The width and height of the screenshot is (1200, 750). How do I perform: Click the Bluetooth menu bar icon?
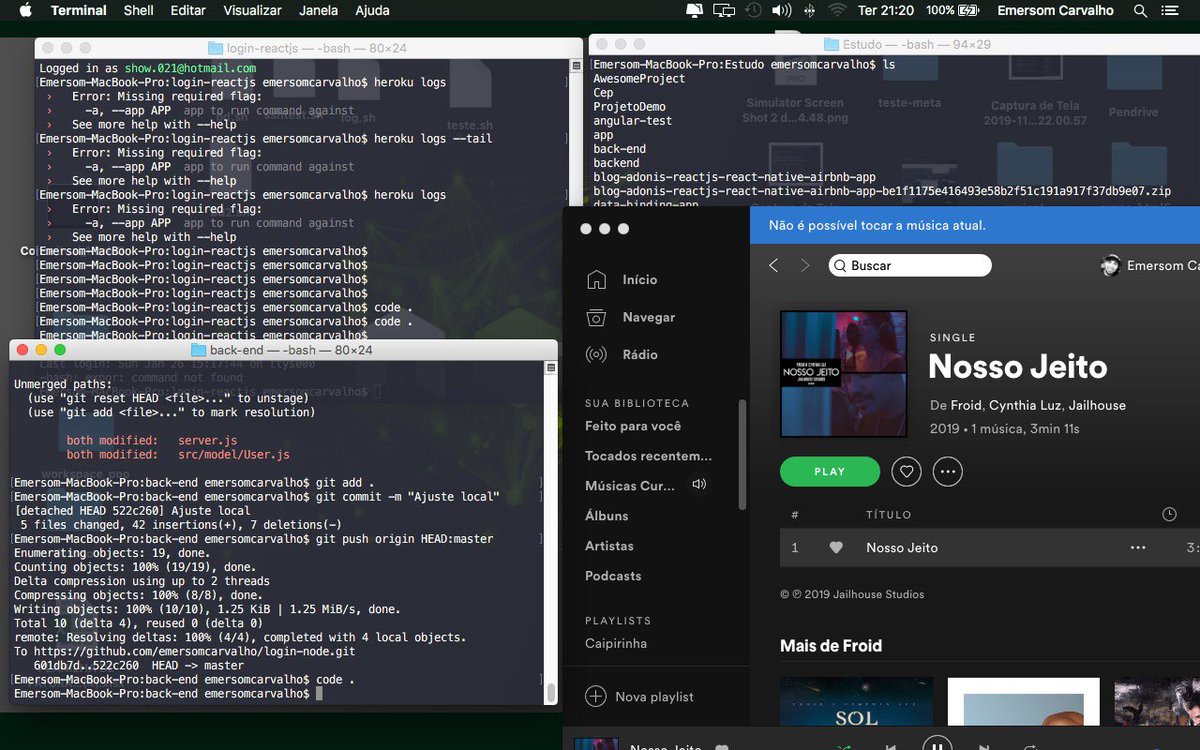coord(810,11)
